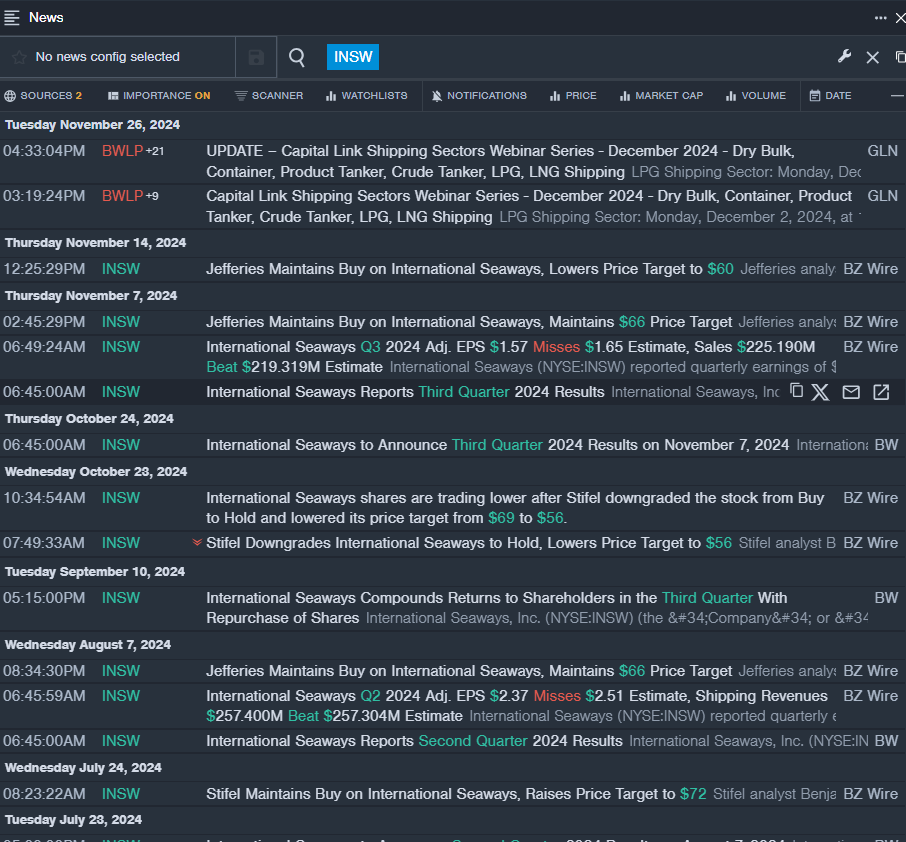Open the Watchlists filter
Viewport: 906px width, 842px height.
coord(366,96)
